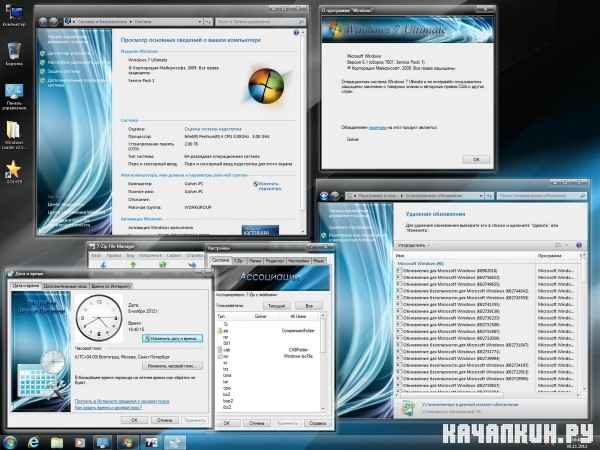Open the Избранное menu in 7-Zip File Manager
The height and width of the screenshot is (450, 600).
150,255
